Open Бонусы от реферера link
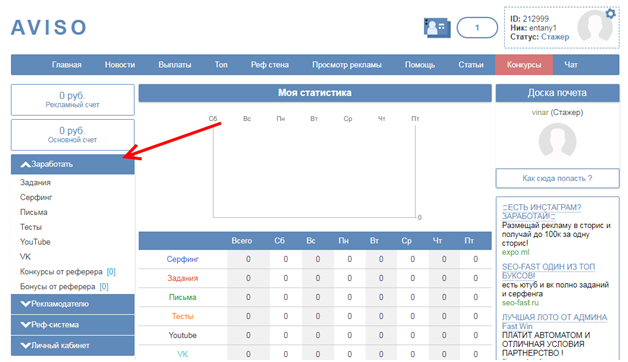The width and height of the screenshot is (628, 362). (x=58, y=287)
